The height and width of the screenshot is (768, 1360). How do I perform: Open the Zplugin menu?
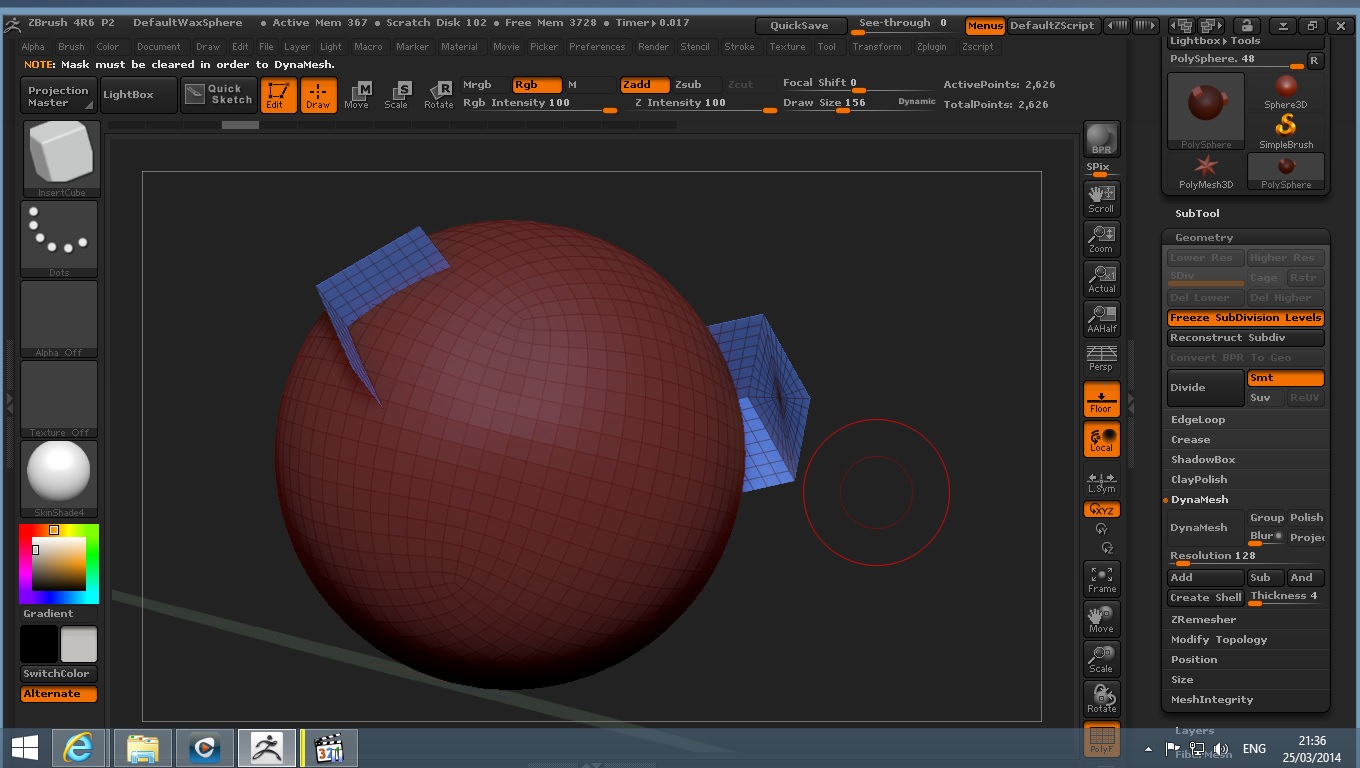[931, 46]
